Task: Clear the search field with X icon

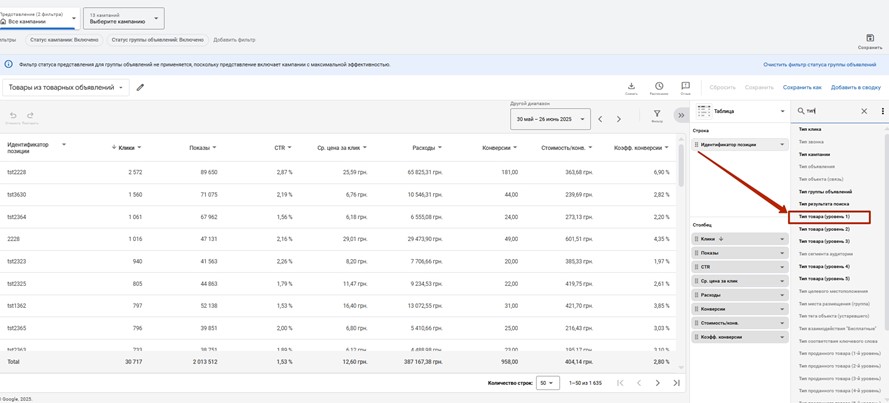Action: [864, 111]
